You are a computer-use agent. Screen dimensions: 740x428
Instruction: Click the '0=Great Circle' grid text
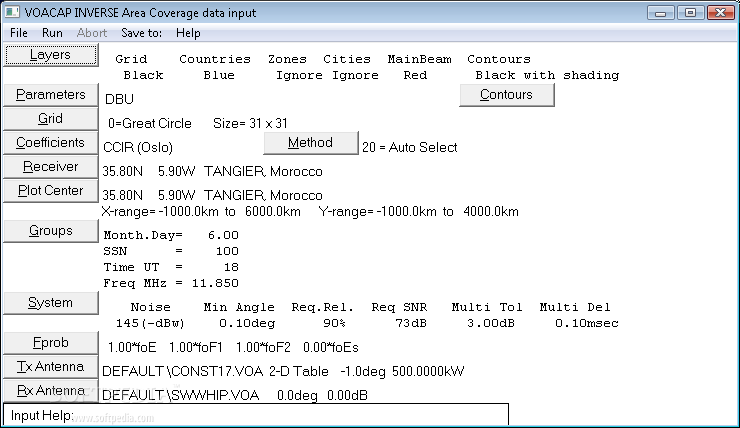pyautogui.click(x=150, y=123)
